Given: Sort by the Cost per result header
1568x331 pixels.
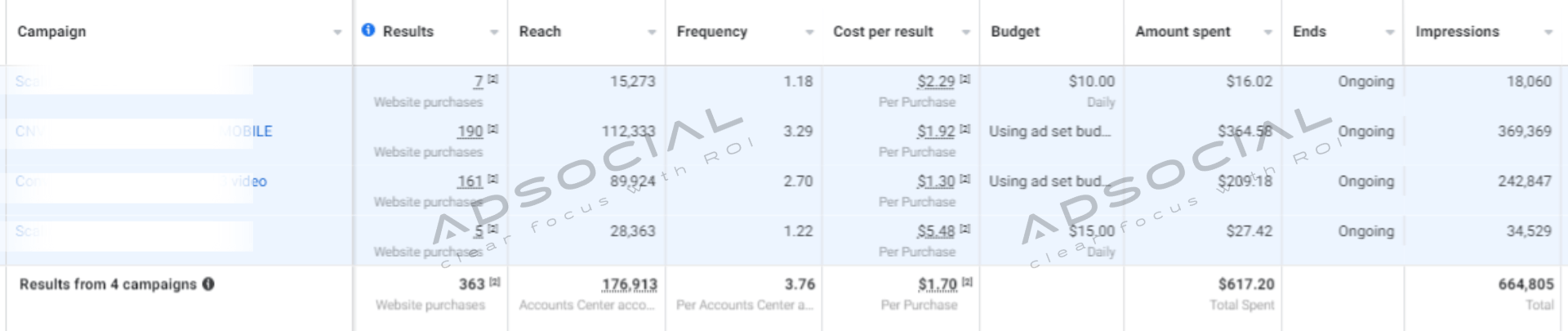Looking at the screenshot, I should (883, 32).
